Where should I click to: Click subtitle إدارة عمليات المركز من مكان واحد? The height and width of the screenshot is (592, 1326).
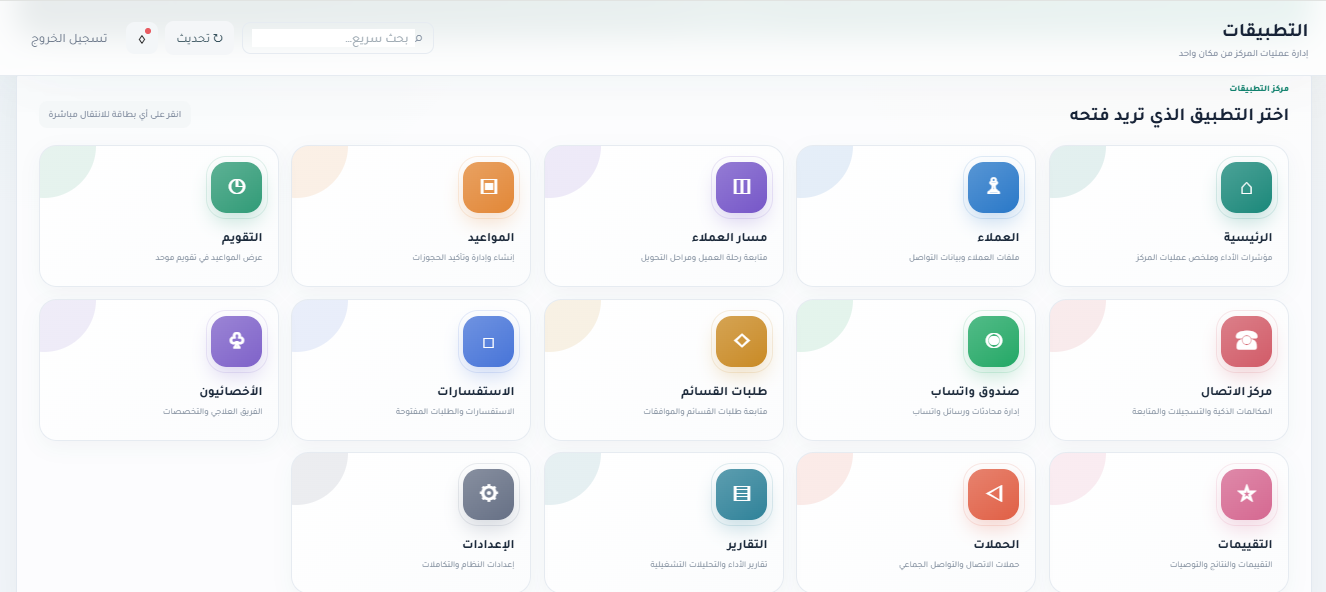tap(1243, 52)
